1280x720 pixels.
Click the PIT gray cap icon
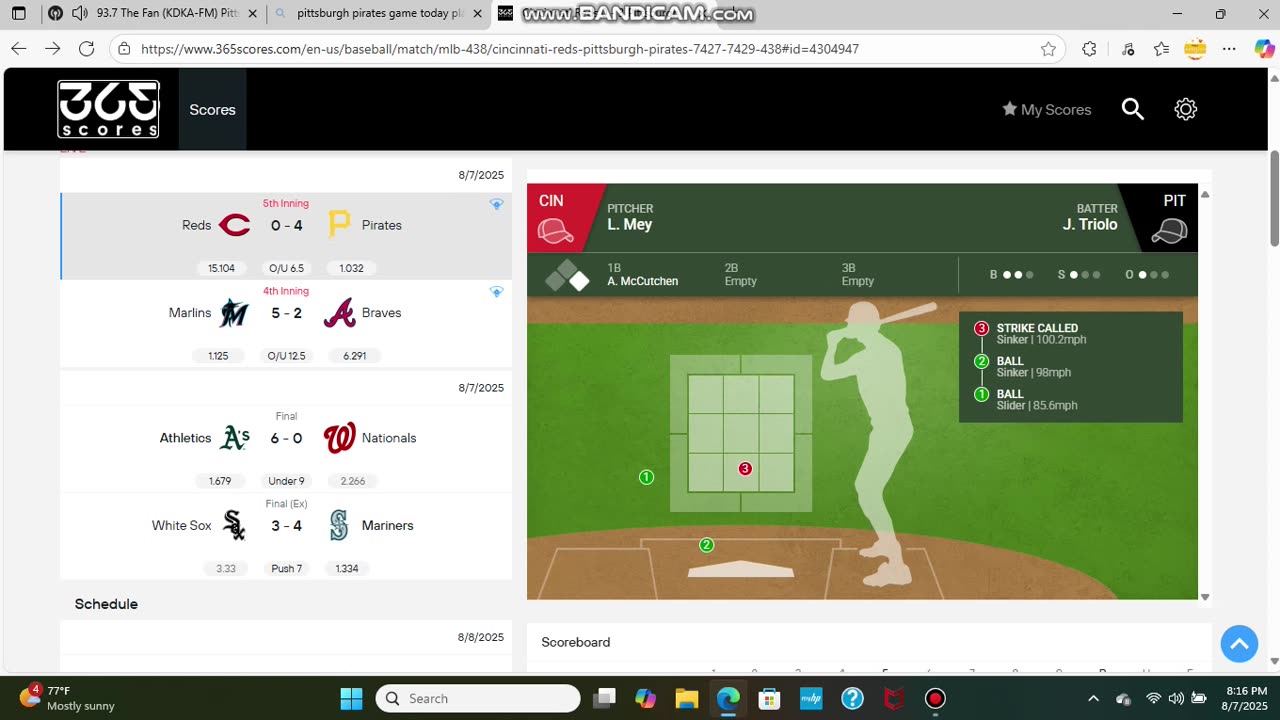pyautogui.click(x=1168, y=231)
